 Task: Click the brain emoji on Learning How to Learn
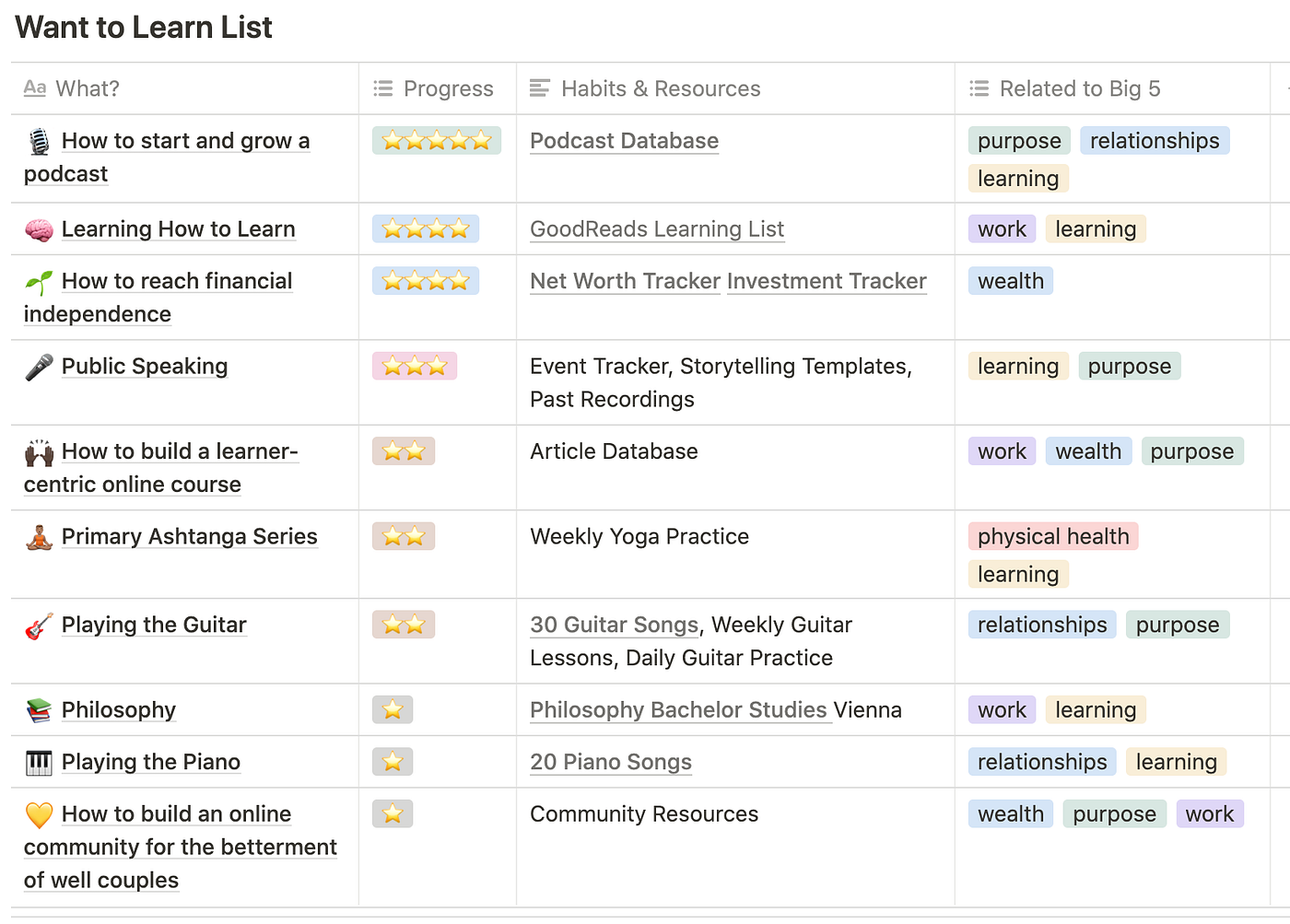tap(39, 228)
